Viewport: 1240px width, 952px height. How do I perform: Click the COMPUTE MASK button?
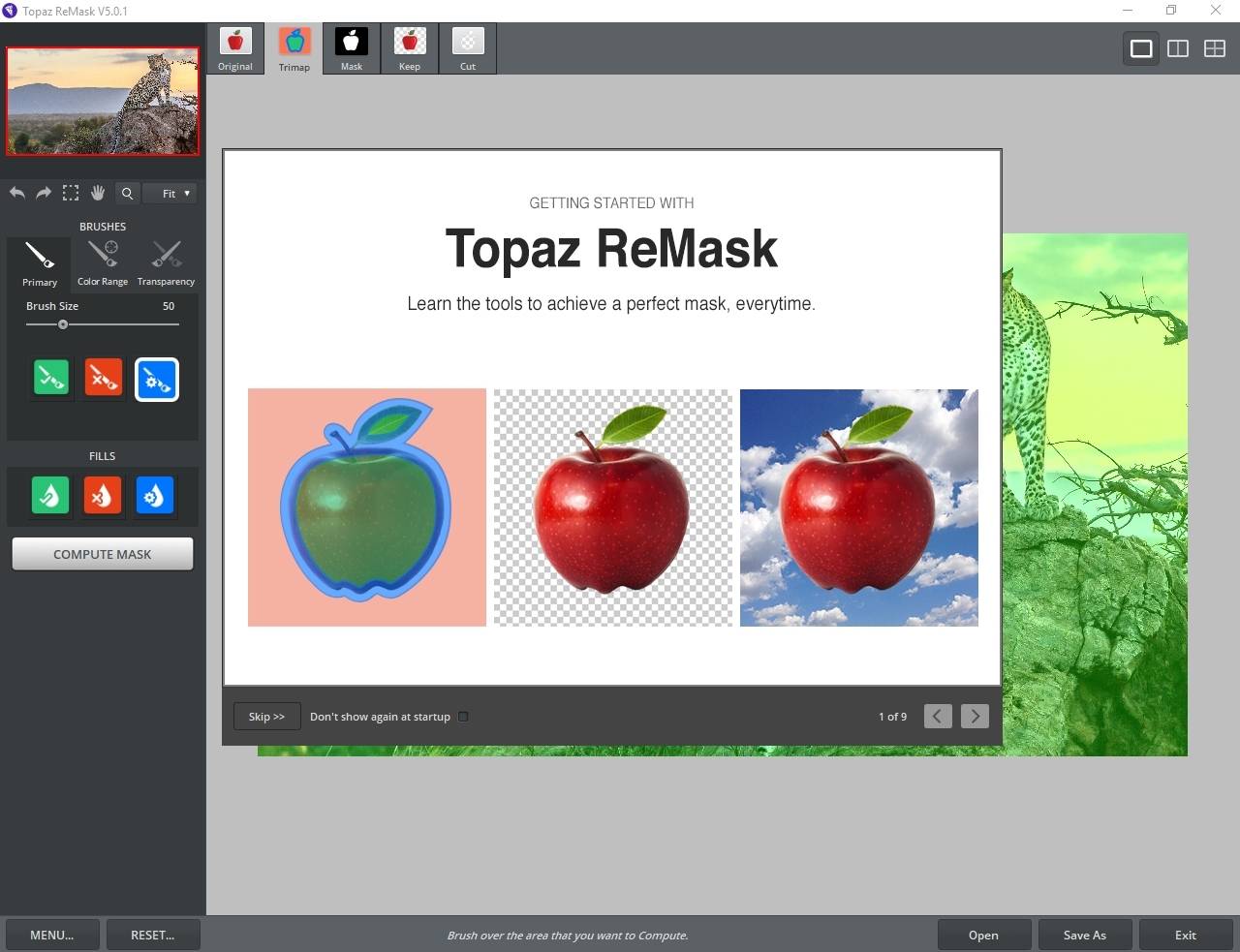coord(103,554)
